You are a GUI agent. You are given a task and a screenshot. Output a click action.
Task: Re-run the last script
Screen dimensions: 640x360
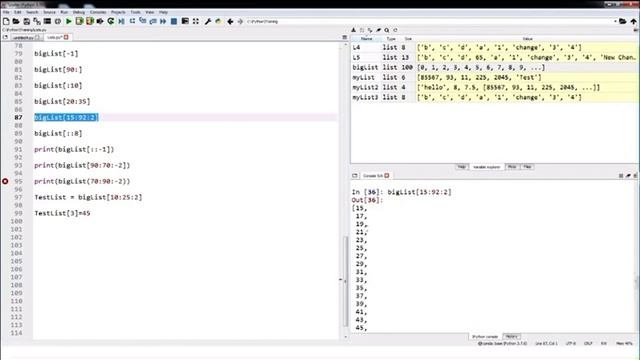tap(111, 21)
